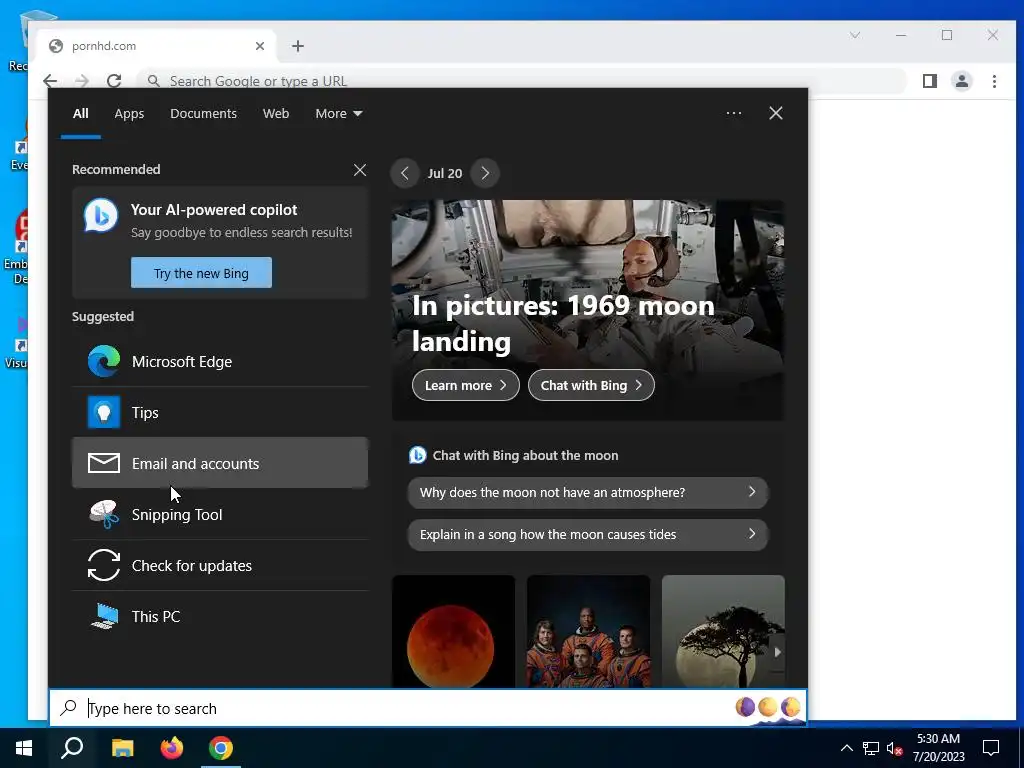Open the Tips app suggestion
The image size is (1024, 768).
pyautogui.click(x=220, y=412)
